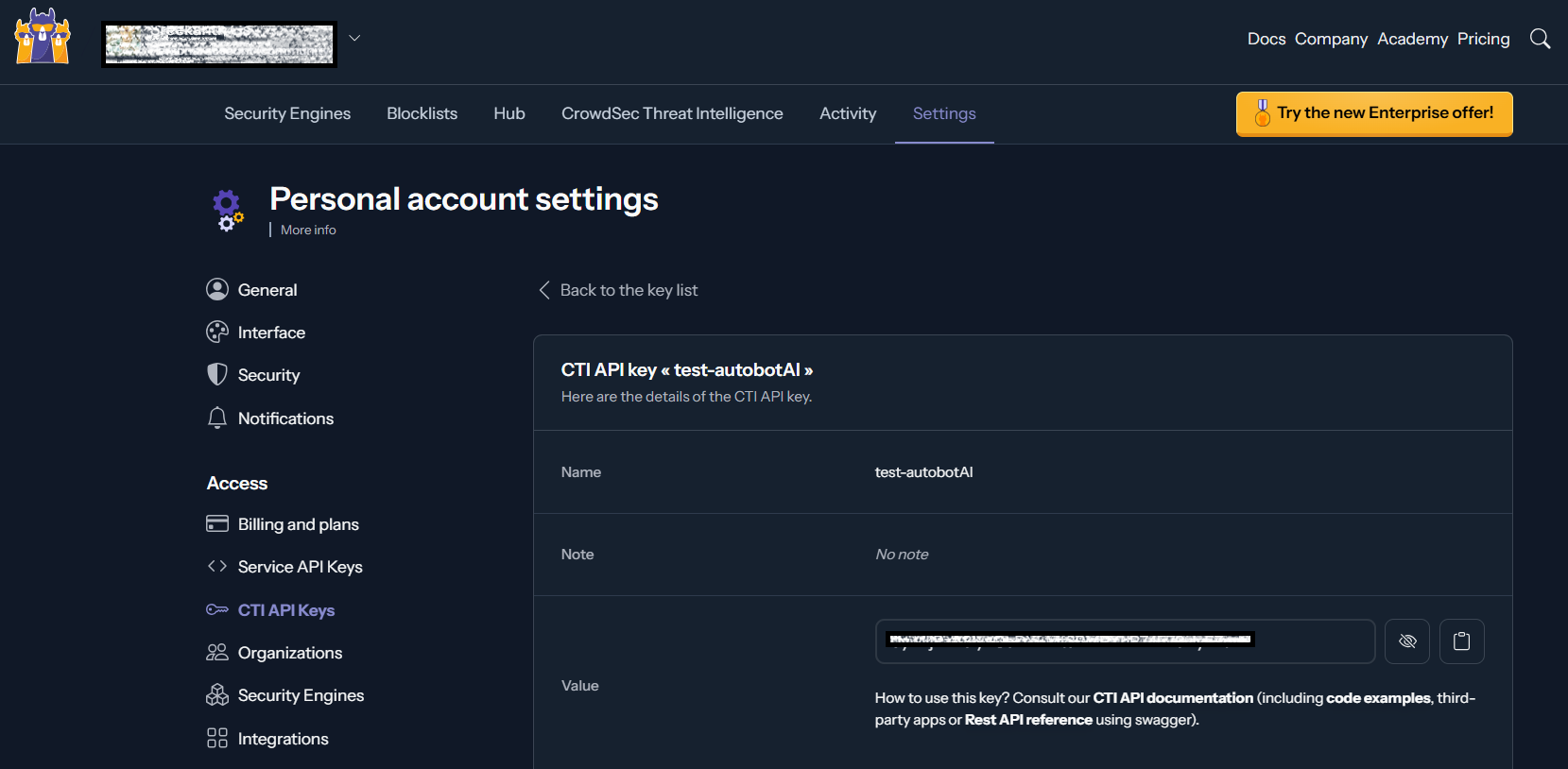Click the General user profile icon
The height and width of the screenshot is (769, 1568).
[217, 289]
